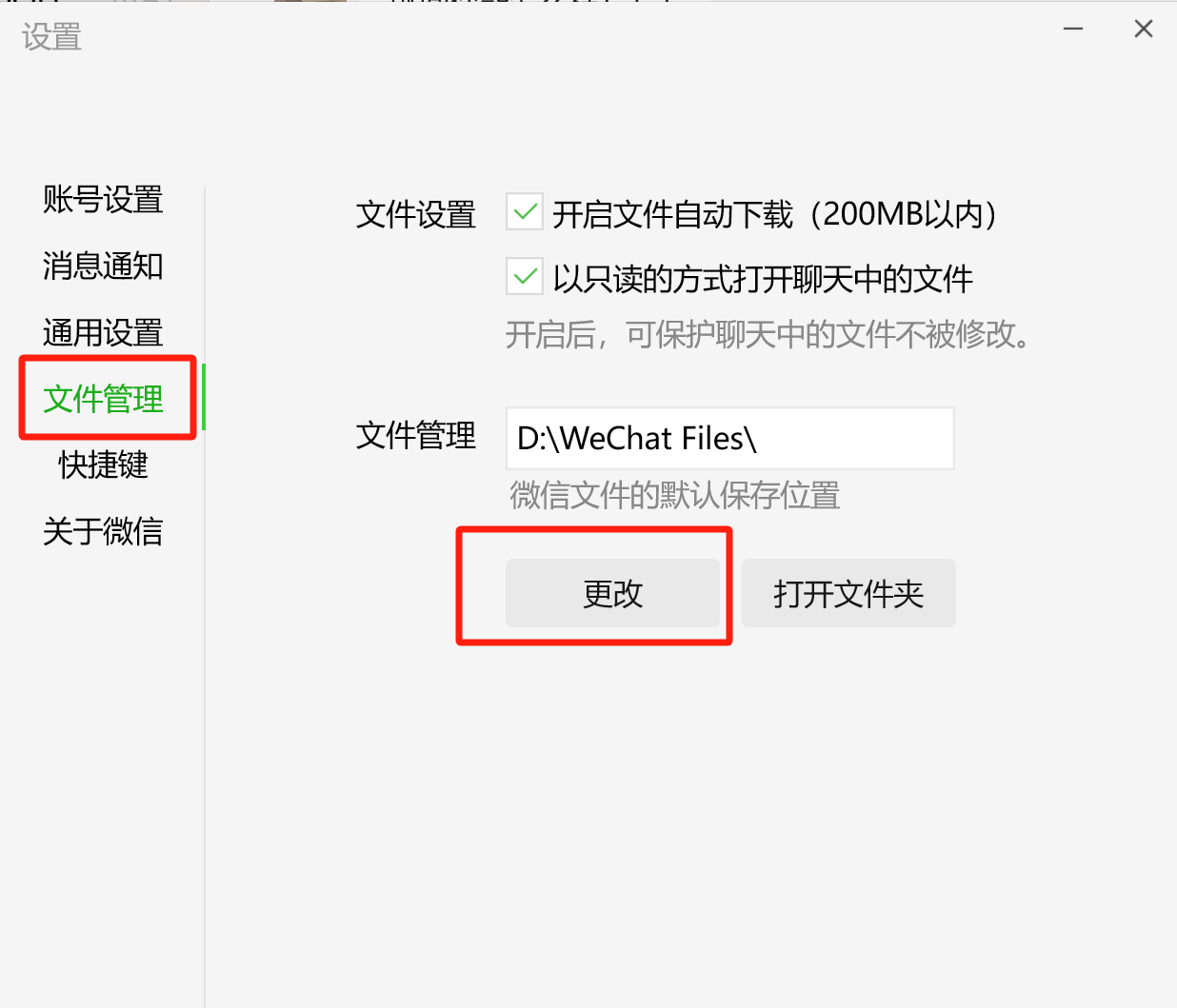The height and width of the screenshot is (1008, 1177).
Task: Click the 更改 button
Action: [x=612, y=593]
